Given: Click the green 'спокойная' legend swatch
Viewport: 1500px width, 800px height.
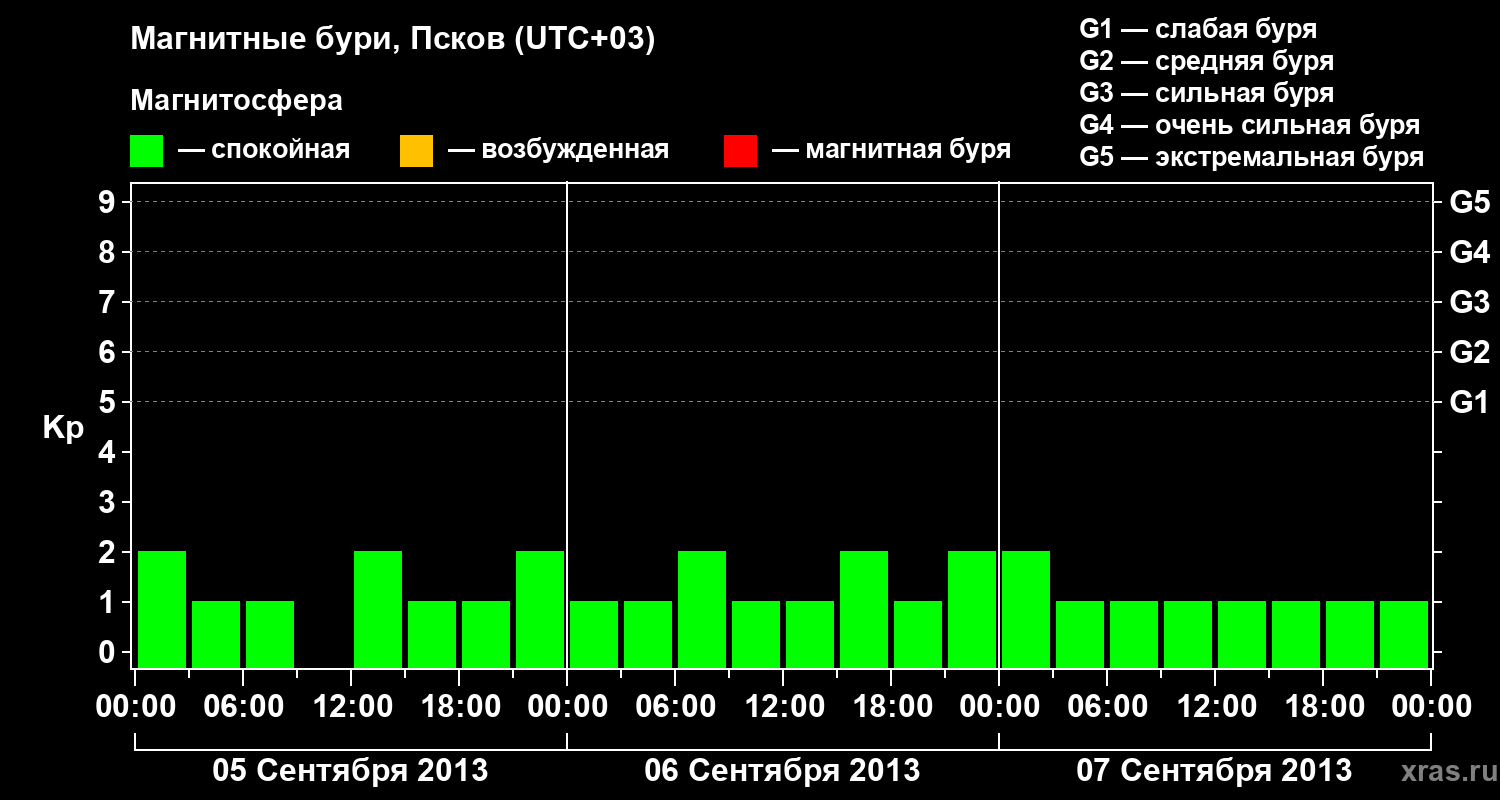Looking at the screenshot, I should coord(147,151).
